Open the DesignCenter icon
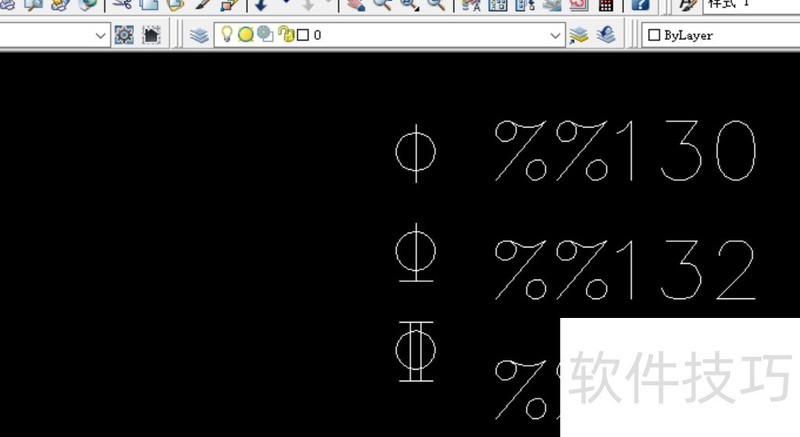 pos(497,5)
